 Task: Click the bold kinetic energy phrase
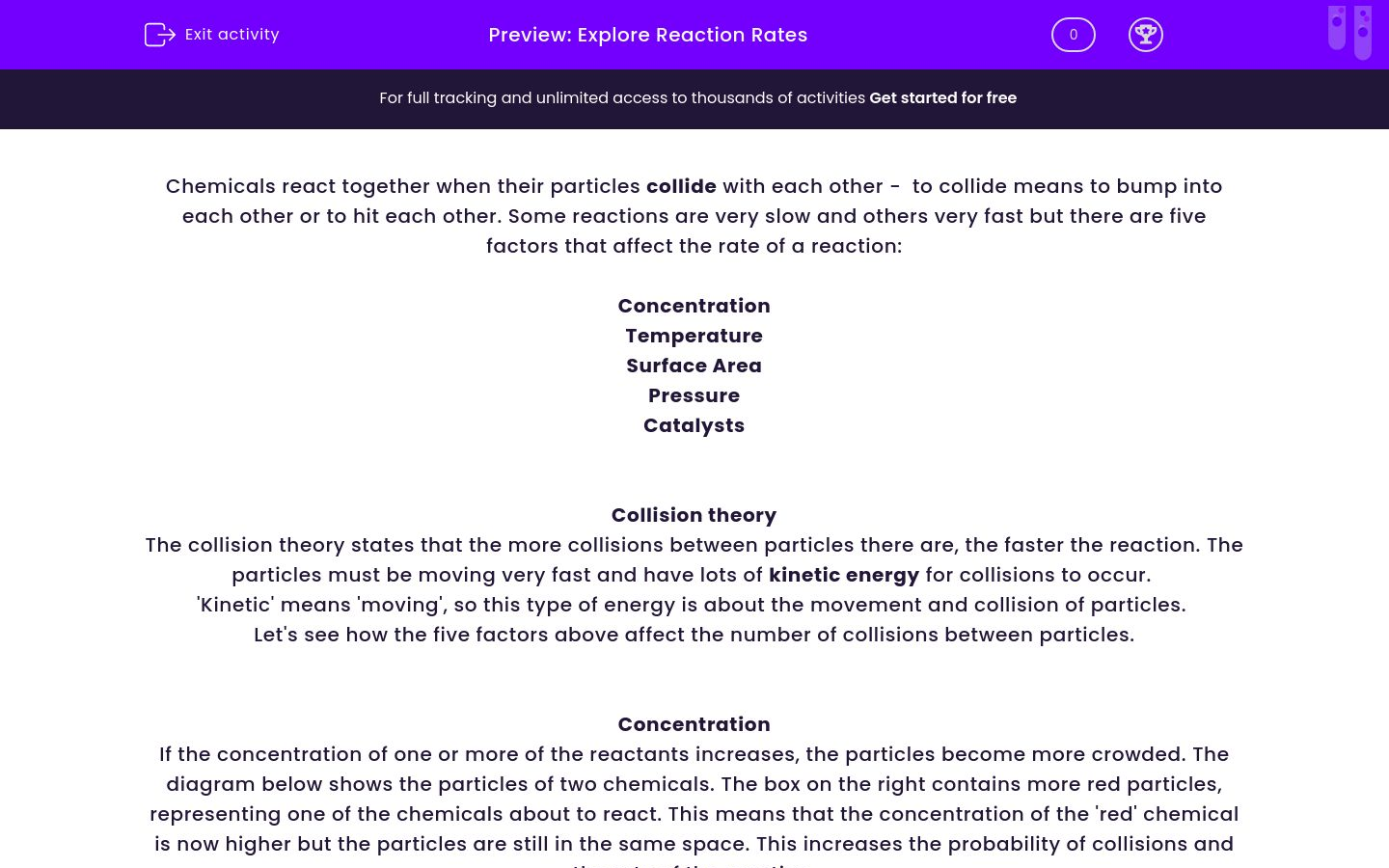click(x=844, y=575)
